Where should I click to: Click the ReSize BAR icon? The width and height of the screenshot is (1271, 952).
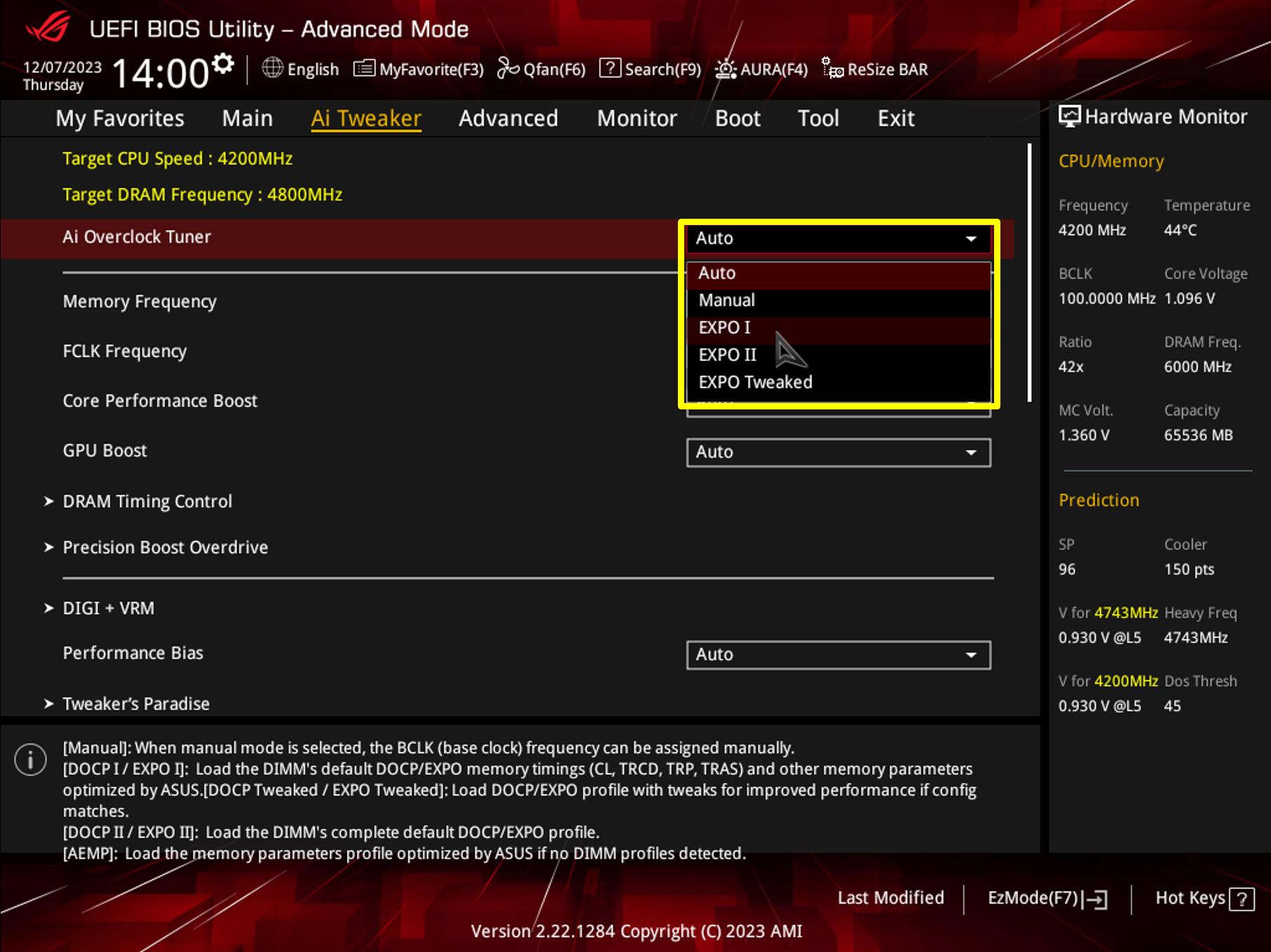pyautogui.click(x=831, y=69)
